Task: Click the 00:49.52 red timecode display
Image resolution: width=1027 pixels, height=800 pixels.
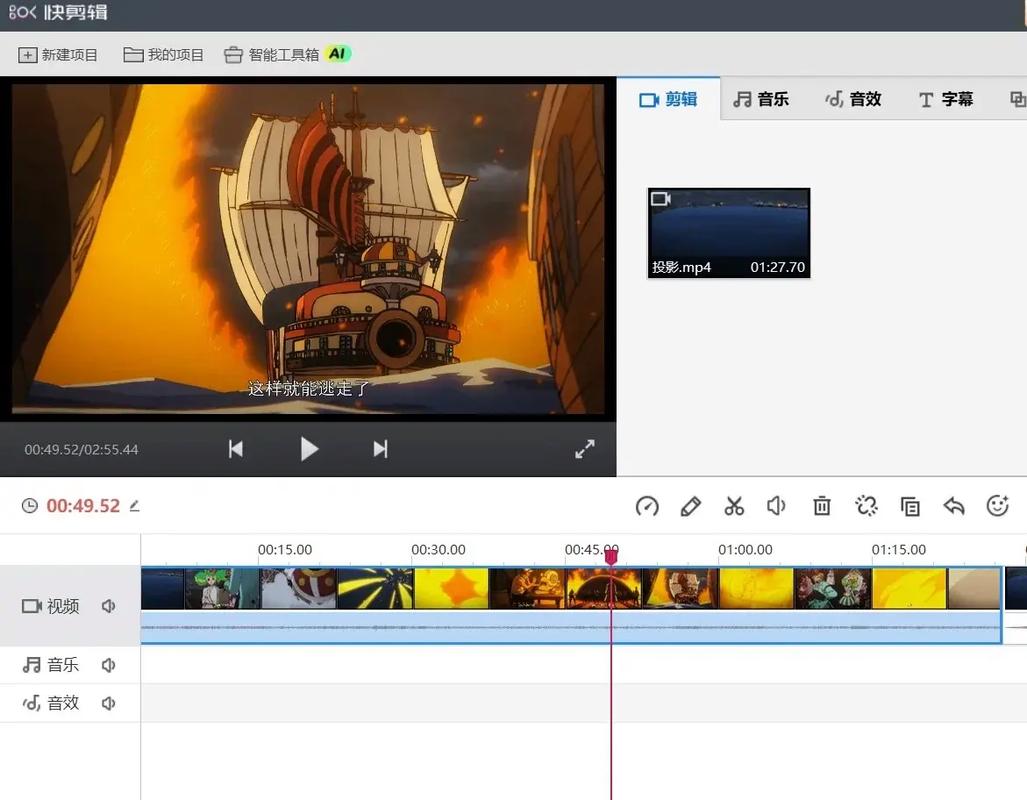Action: click(x=83, y=506)
